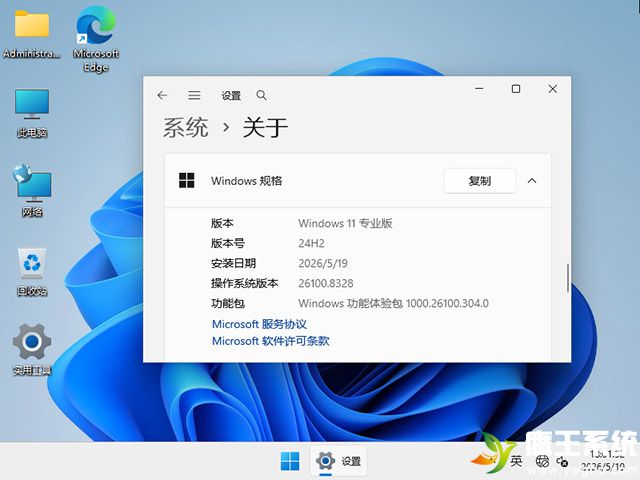This screenshot has width=640, height=480.
Task: Maximize the Settings window
Action: pos(516,89)
